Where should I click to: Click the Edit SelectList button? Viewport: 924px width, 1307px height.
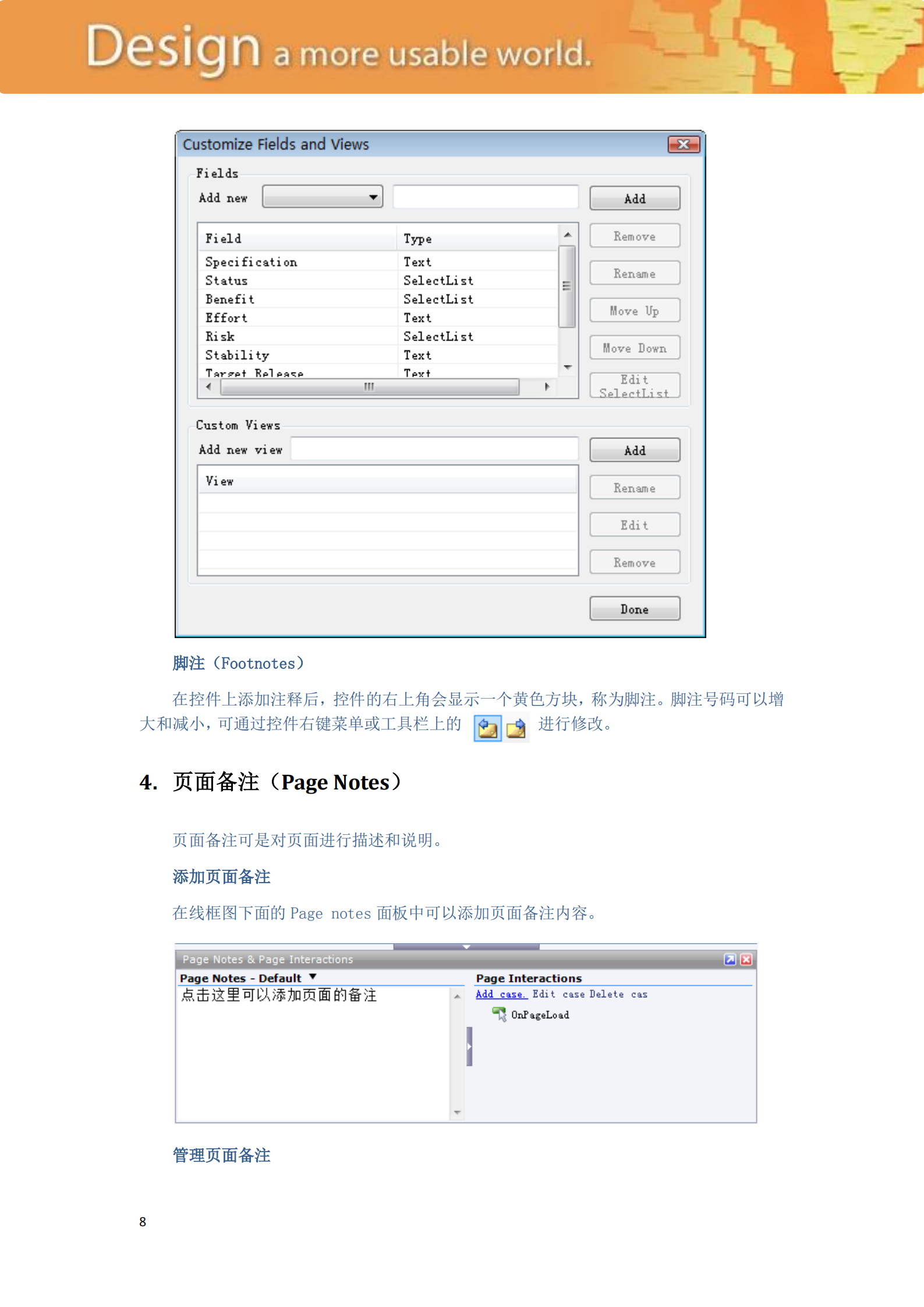[x=635, y=385]
